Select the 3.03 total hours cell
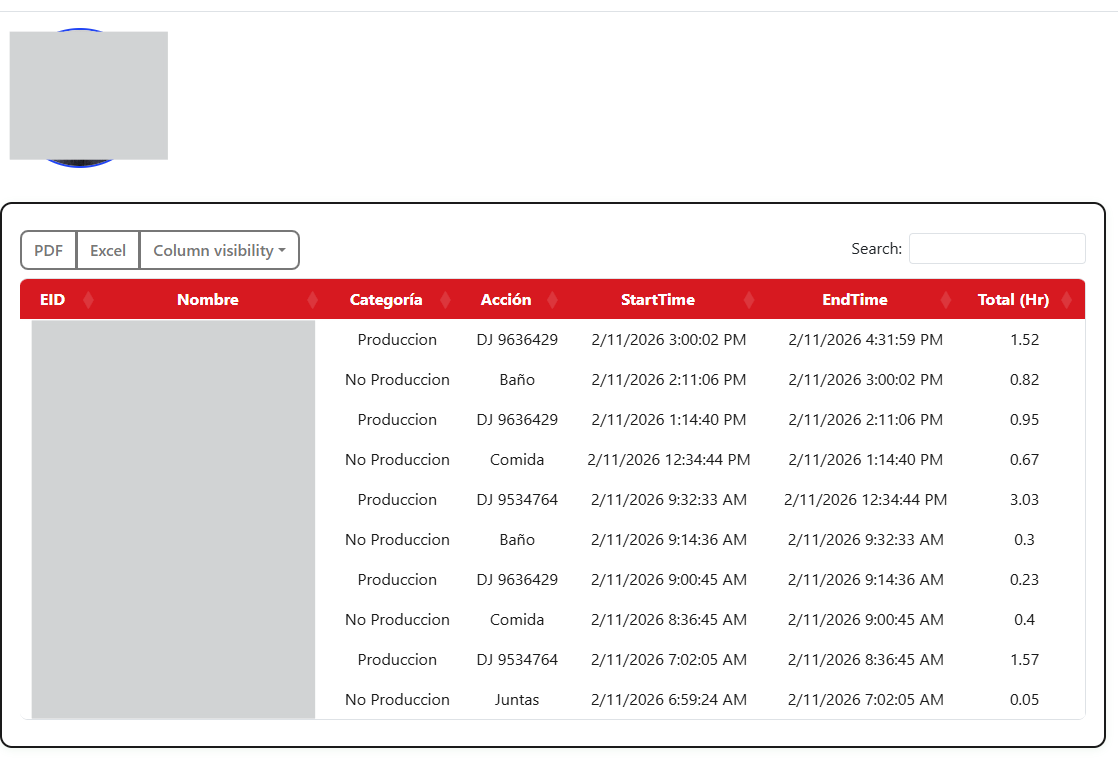 [x=1024, y=500]
